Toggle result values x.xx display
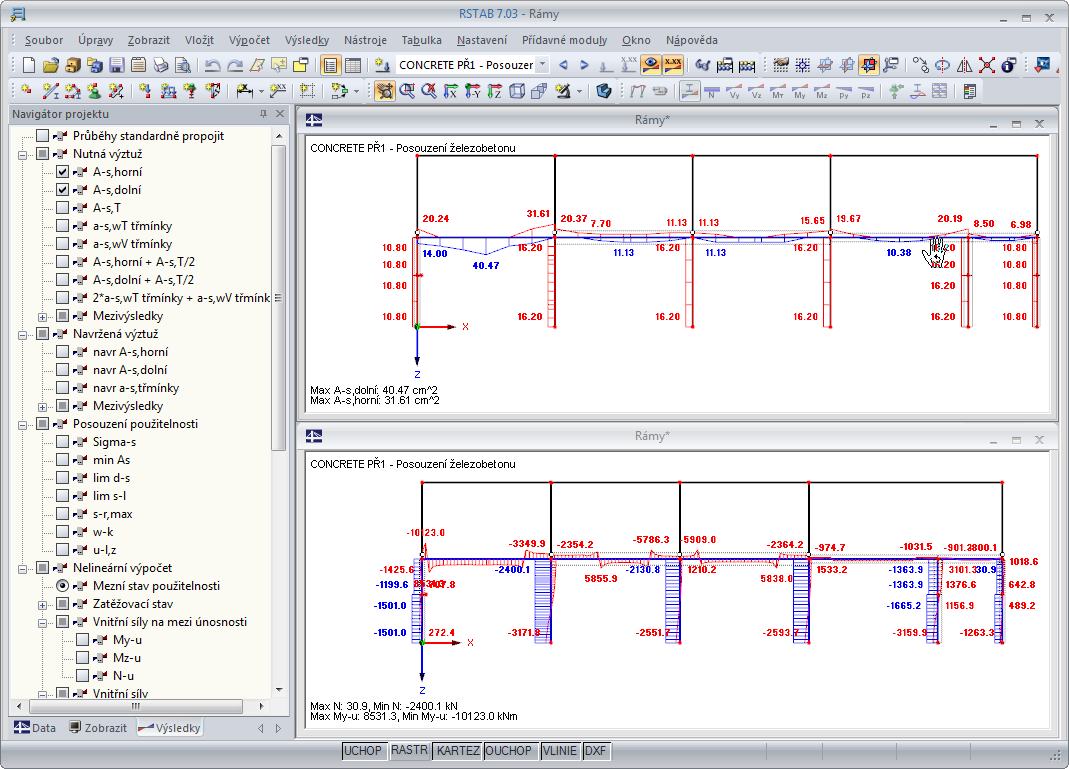This screenshot has height=769, width=1069. pos(673,65)
